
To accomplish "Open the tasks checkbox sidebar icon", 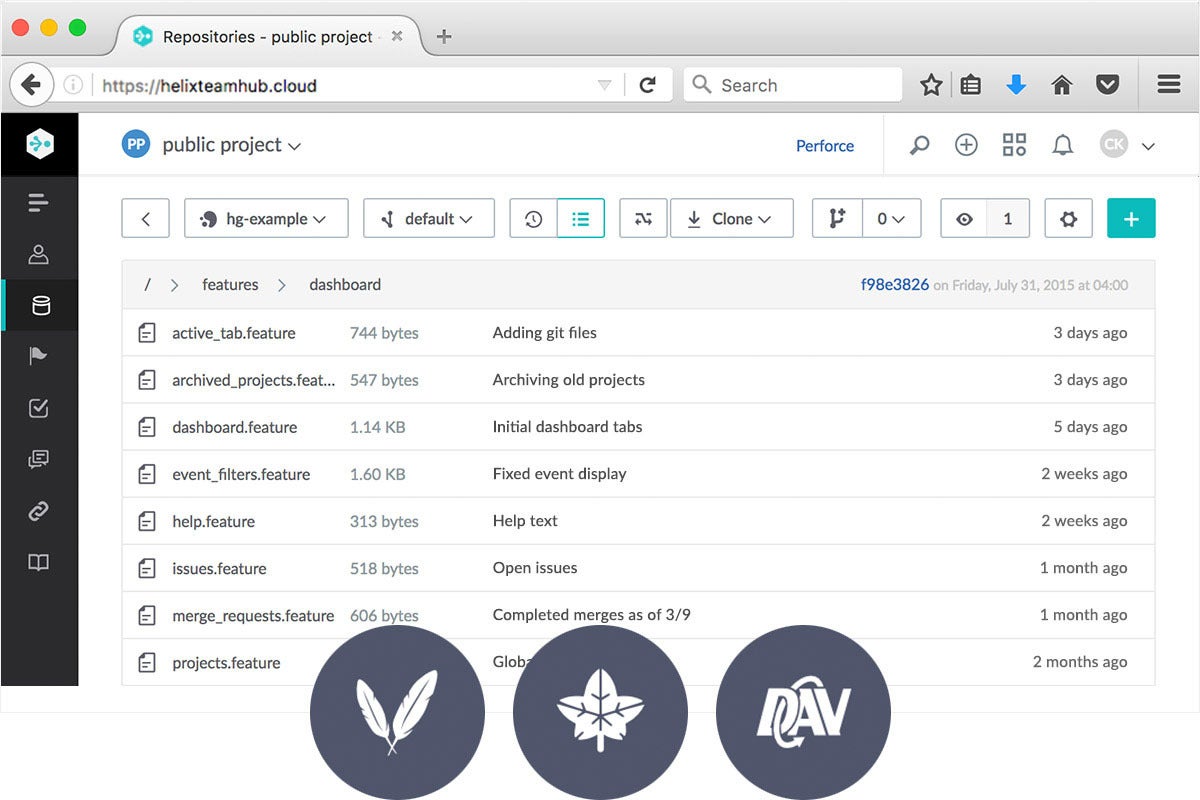I will click(x=39, y=408).
